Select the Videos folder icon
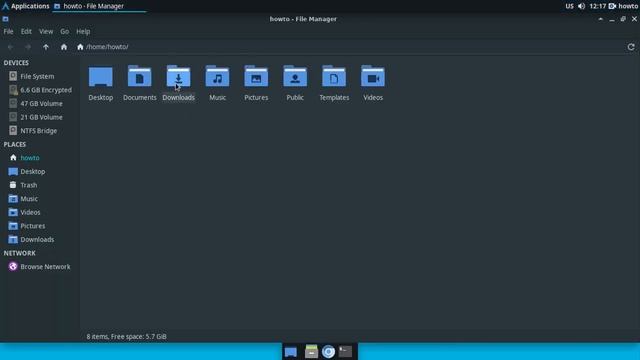 click(x=373, y=76)
